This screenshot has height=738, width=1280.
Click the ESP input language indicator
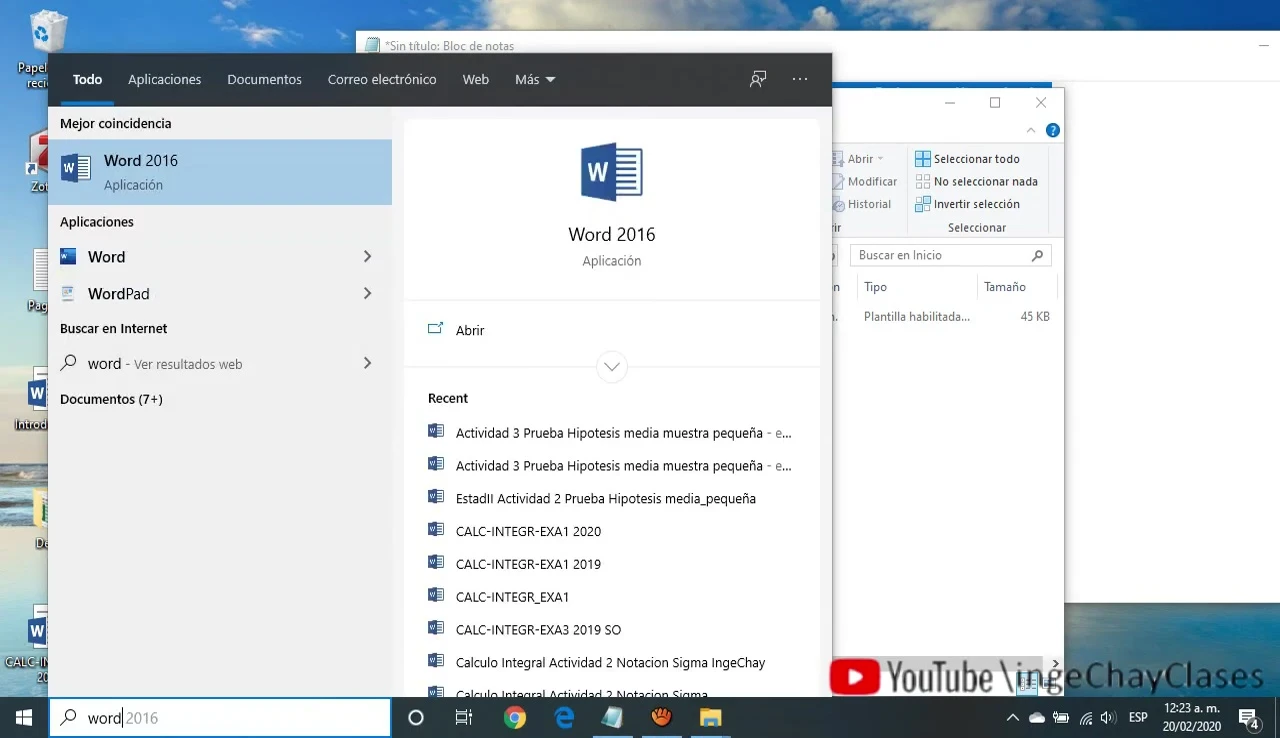coord(1138,717)
